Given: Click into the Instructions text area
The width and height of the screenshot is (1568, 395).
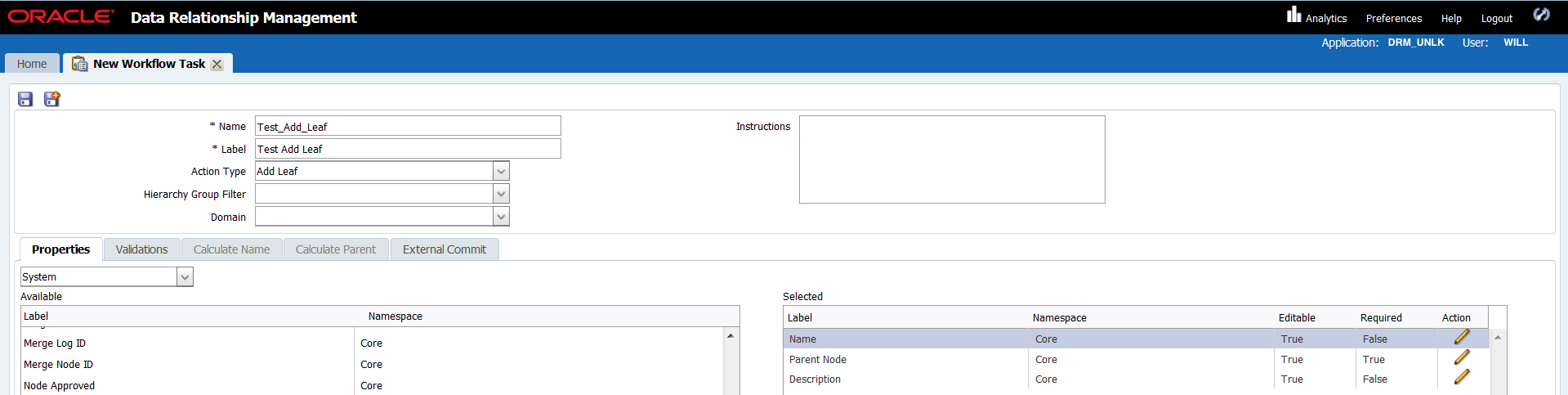Looking at the screenshot, I should tap(951, 159).
